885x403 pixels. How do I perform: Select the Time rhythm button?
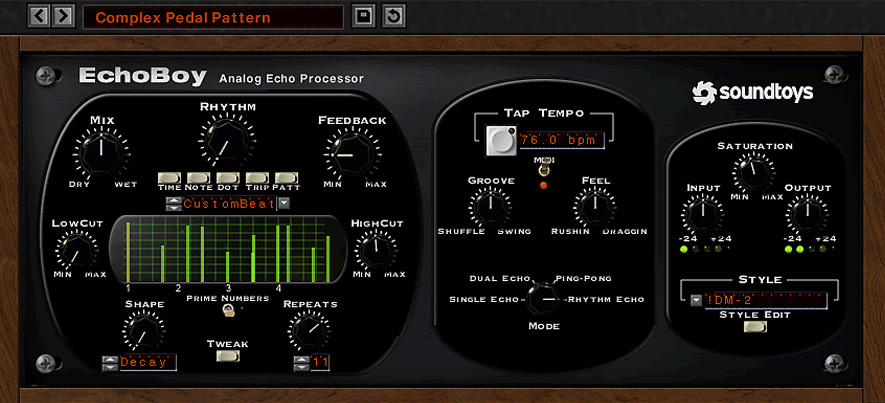click(169, 178)
